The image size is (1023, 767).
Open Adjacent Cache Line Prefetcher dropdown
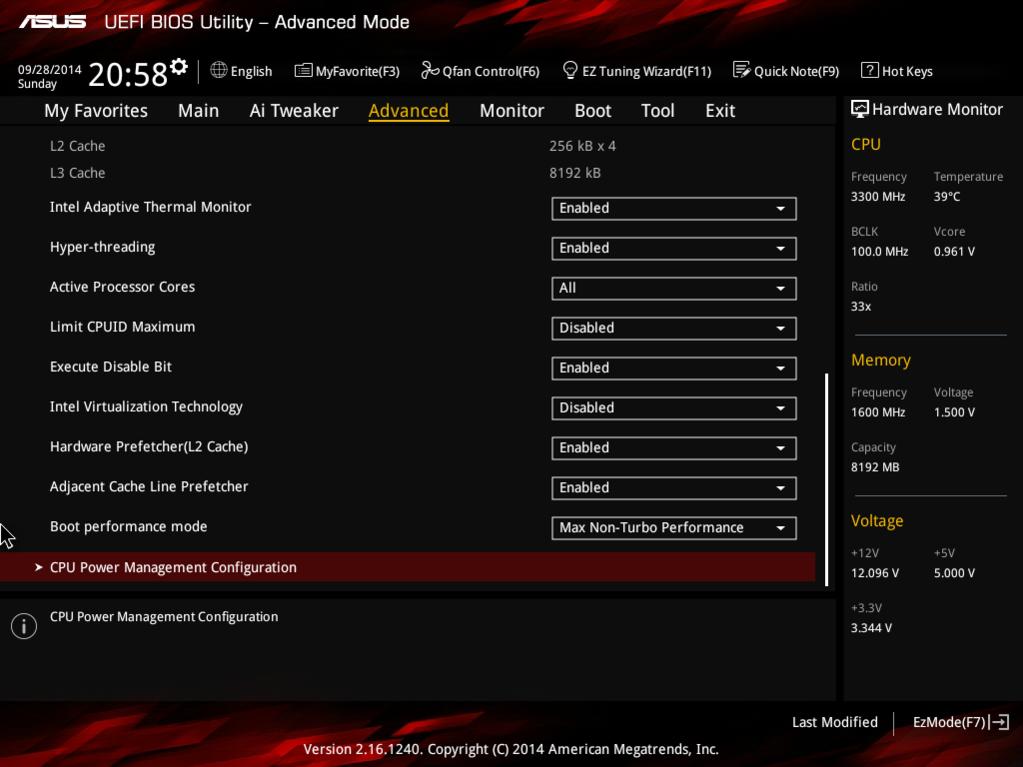(674, 488)
